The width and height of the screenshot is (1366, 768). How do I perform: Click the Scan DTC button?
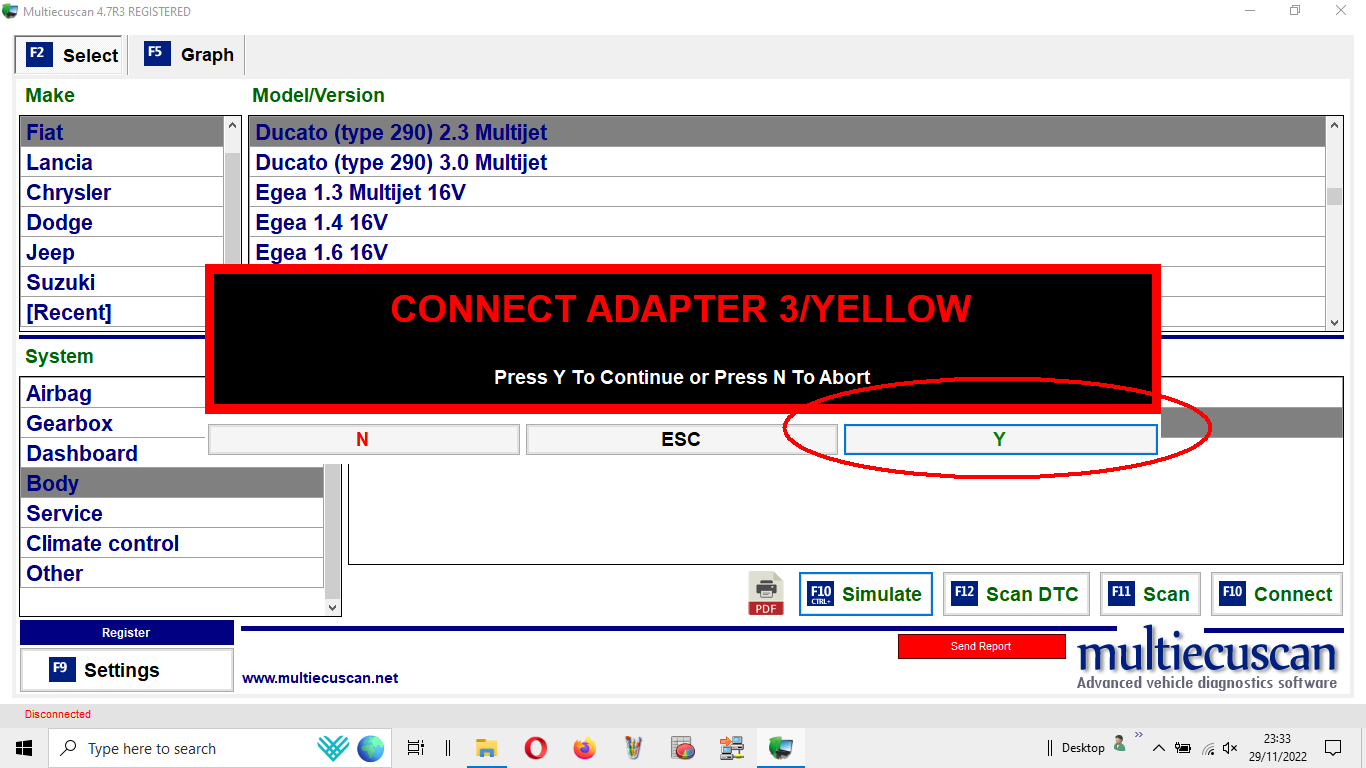click(x=1016, y=594)
